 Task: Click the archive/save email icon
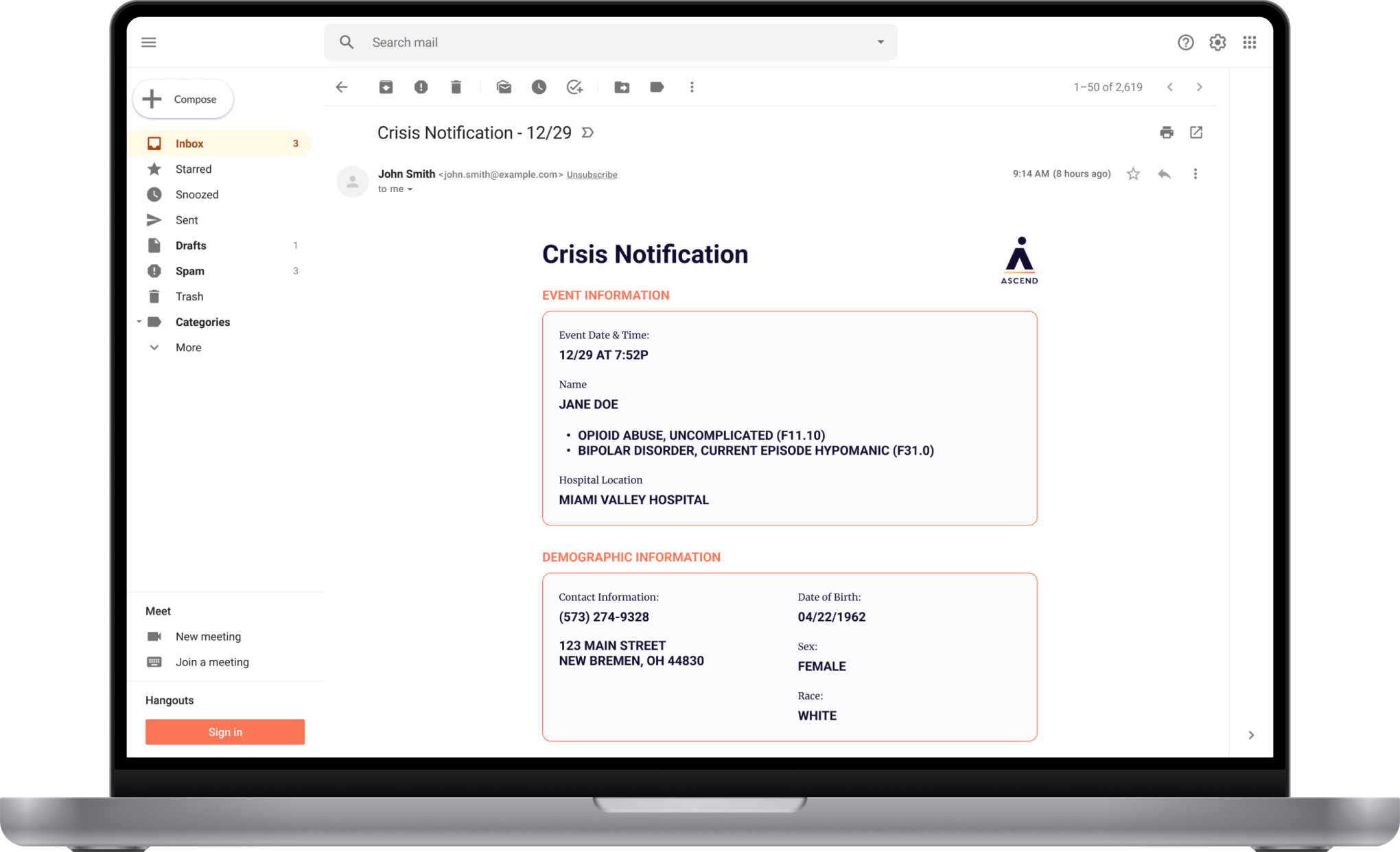386,88
